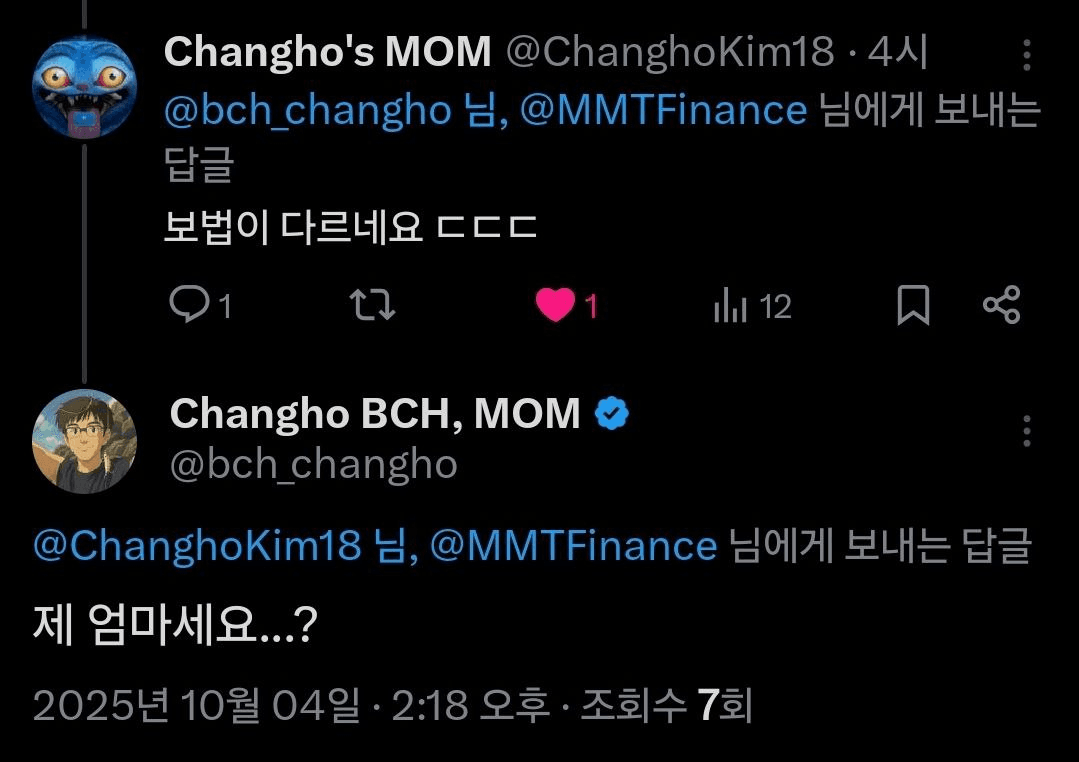The image size is (1079, 762).
Task: Click the @MMTFinance mention in second reply
Action: click(x=574, y=546)
